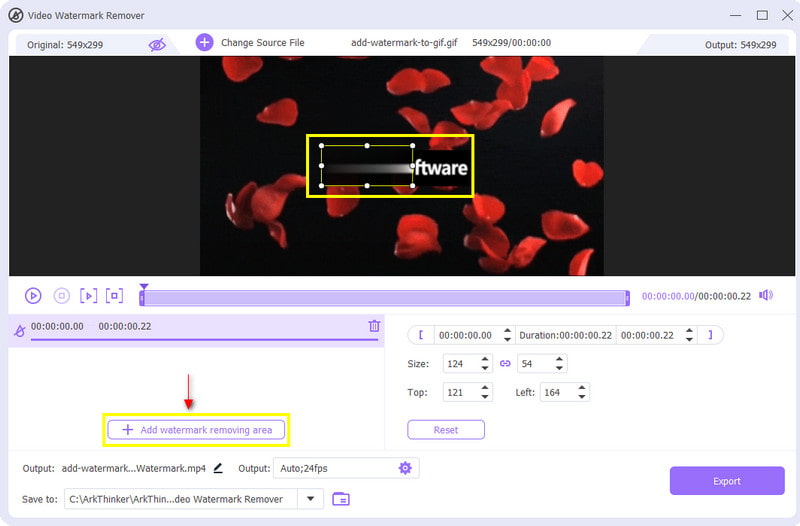Click the Size height field 54
The image size is (800, 526).
point(535,364)
